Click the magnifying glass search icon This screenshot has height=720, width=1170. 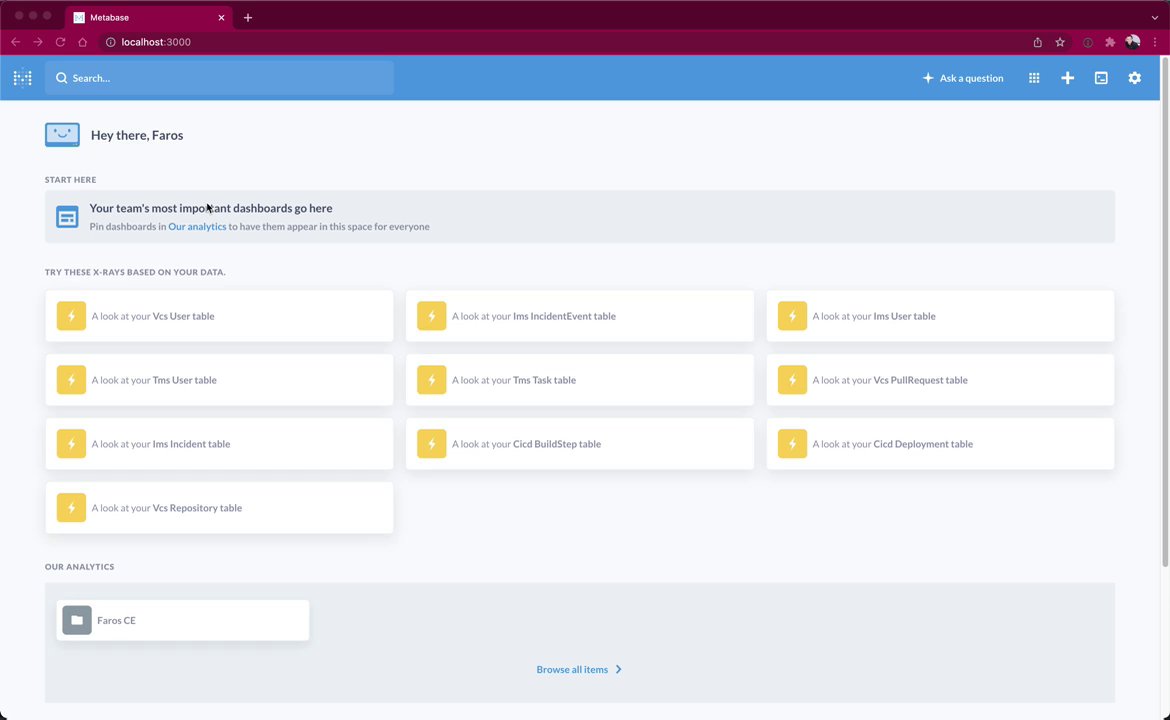(61, 78)
